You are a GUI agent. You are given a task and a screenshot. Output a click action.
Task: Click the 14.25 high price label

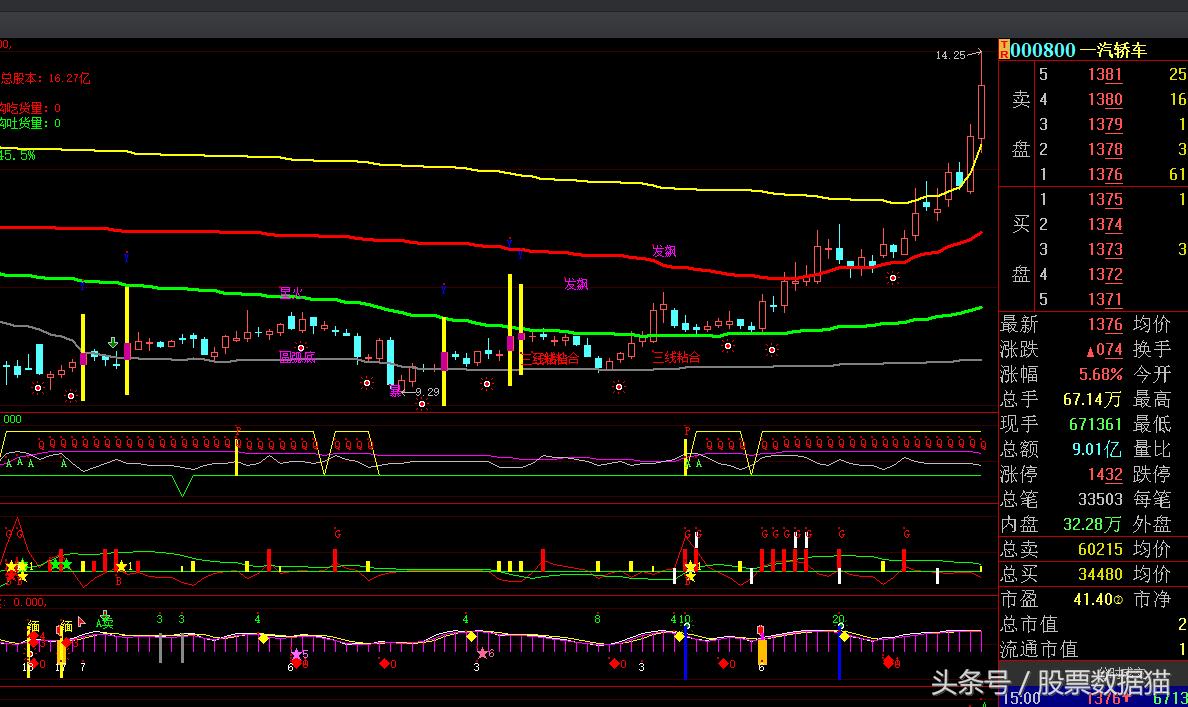coord(950,55)
